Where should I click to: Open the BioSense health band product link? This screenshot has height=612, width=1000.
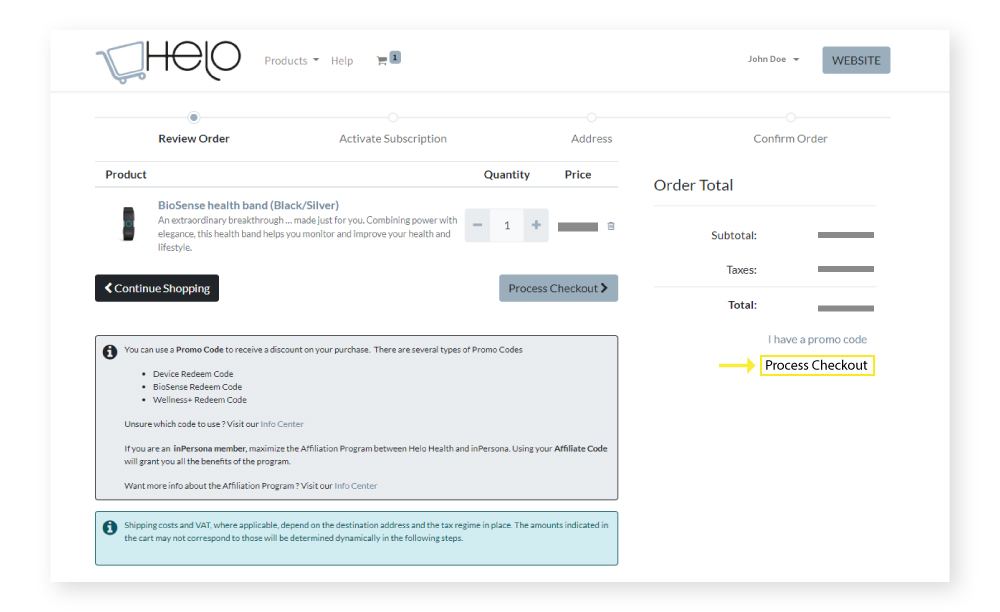248,205
